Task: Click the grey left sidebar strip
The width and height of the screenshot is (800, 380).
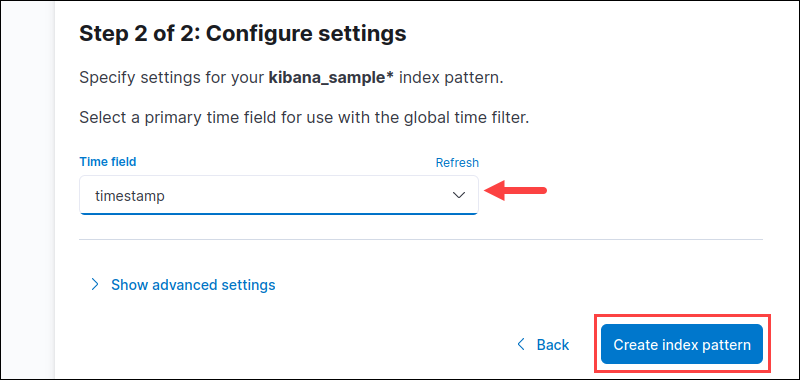Action: (27, 190)
